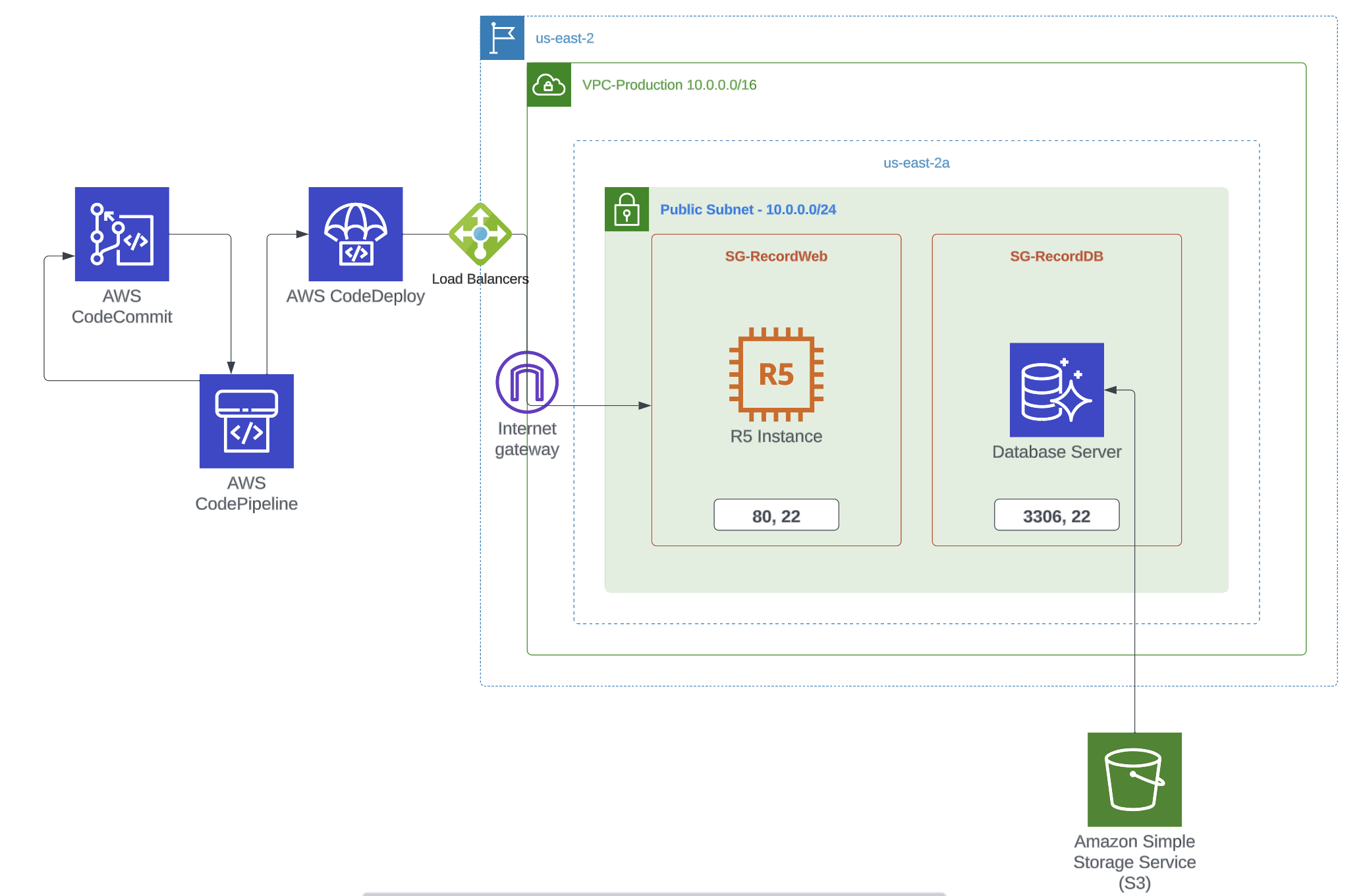Select the VPC cloud lock icon
This screenshot has height=896, width=1361.
tap(549, 85)
